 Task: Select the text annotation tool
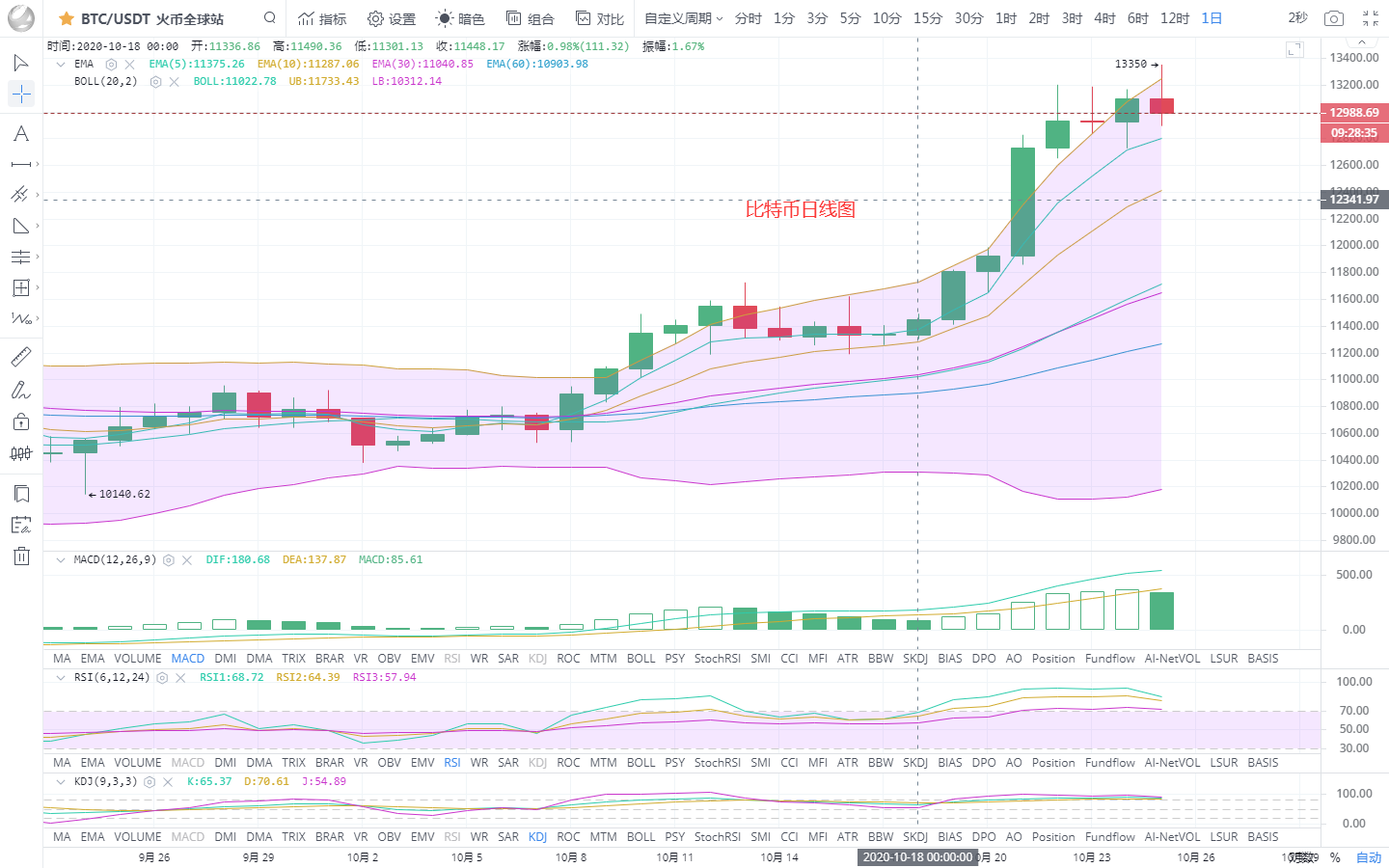(20, 133)
